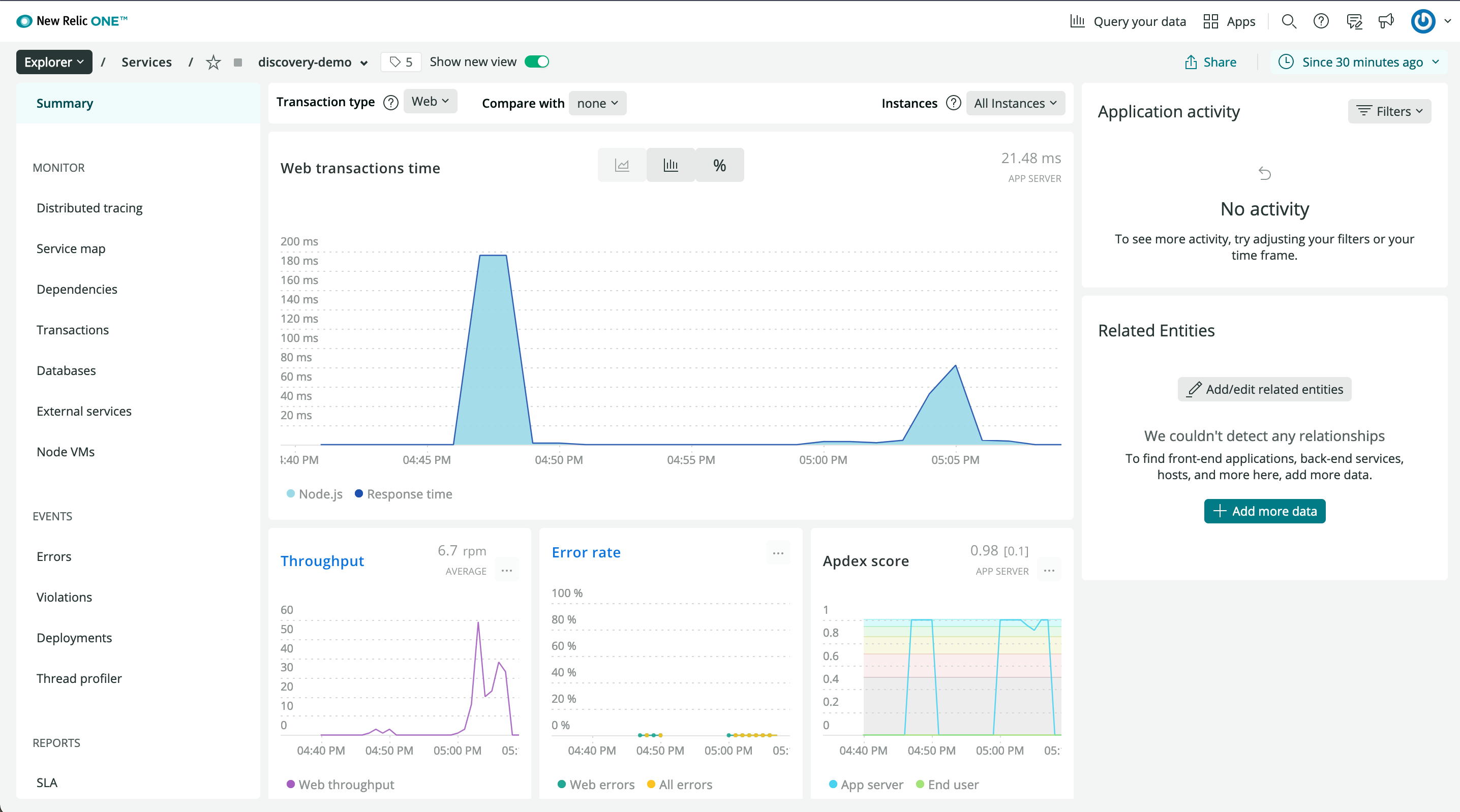Click the help question mark icon in header

pos(1321,21)
